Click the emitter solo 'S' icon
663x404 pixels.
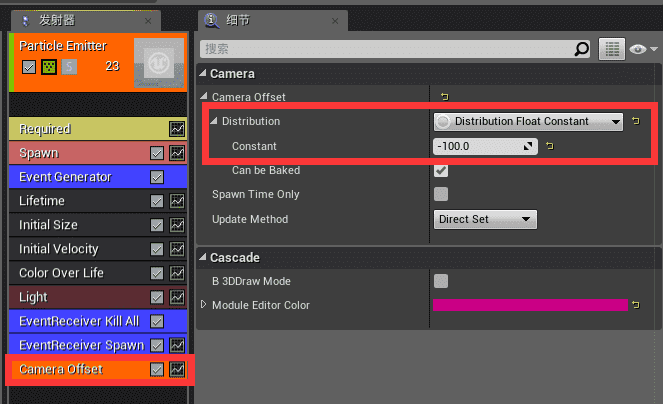point(69,66)
